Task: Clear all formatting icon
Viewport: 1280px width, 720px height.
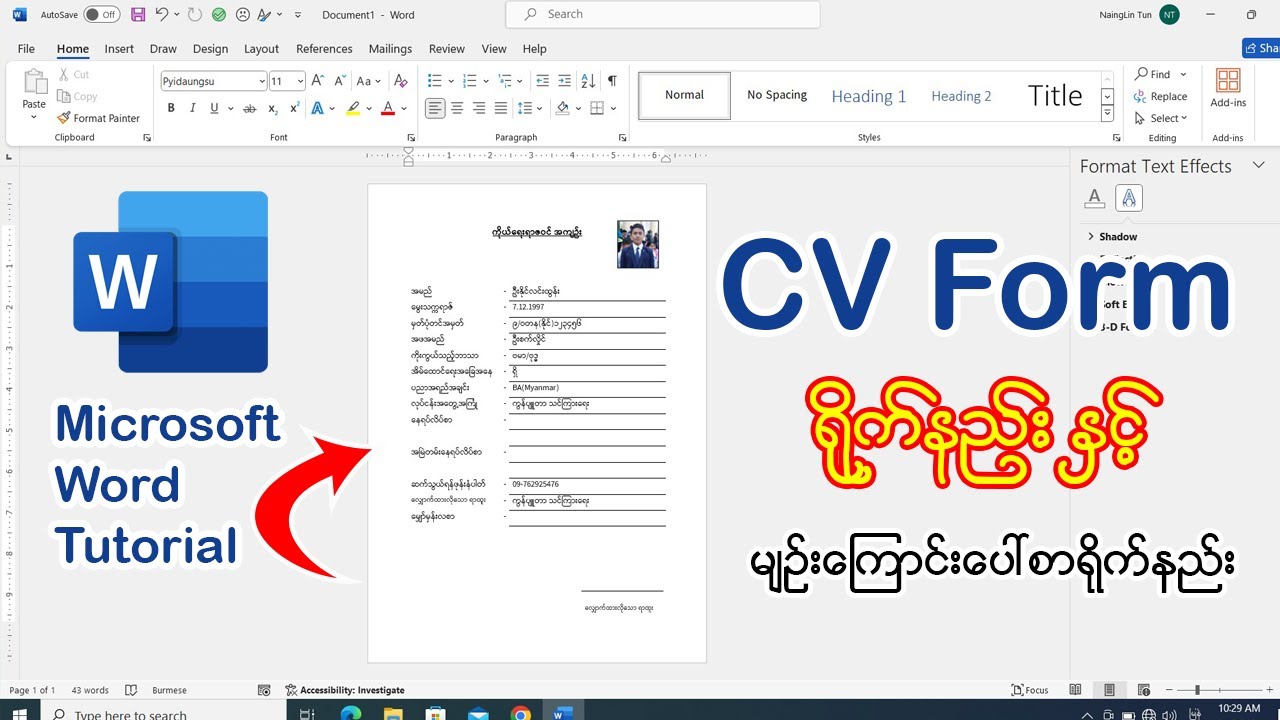Action: [401, 81]
